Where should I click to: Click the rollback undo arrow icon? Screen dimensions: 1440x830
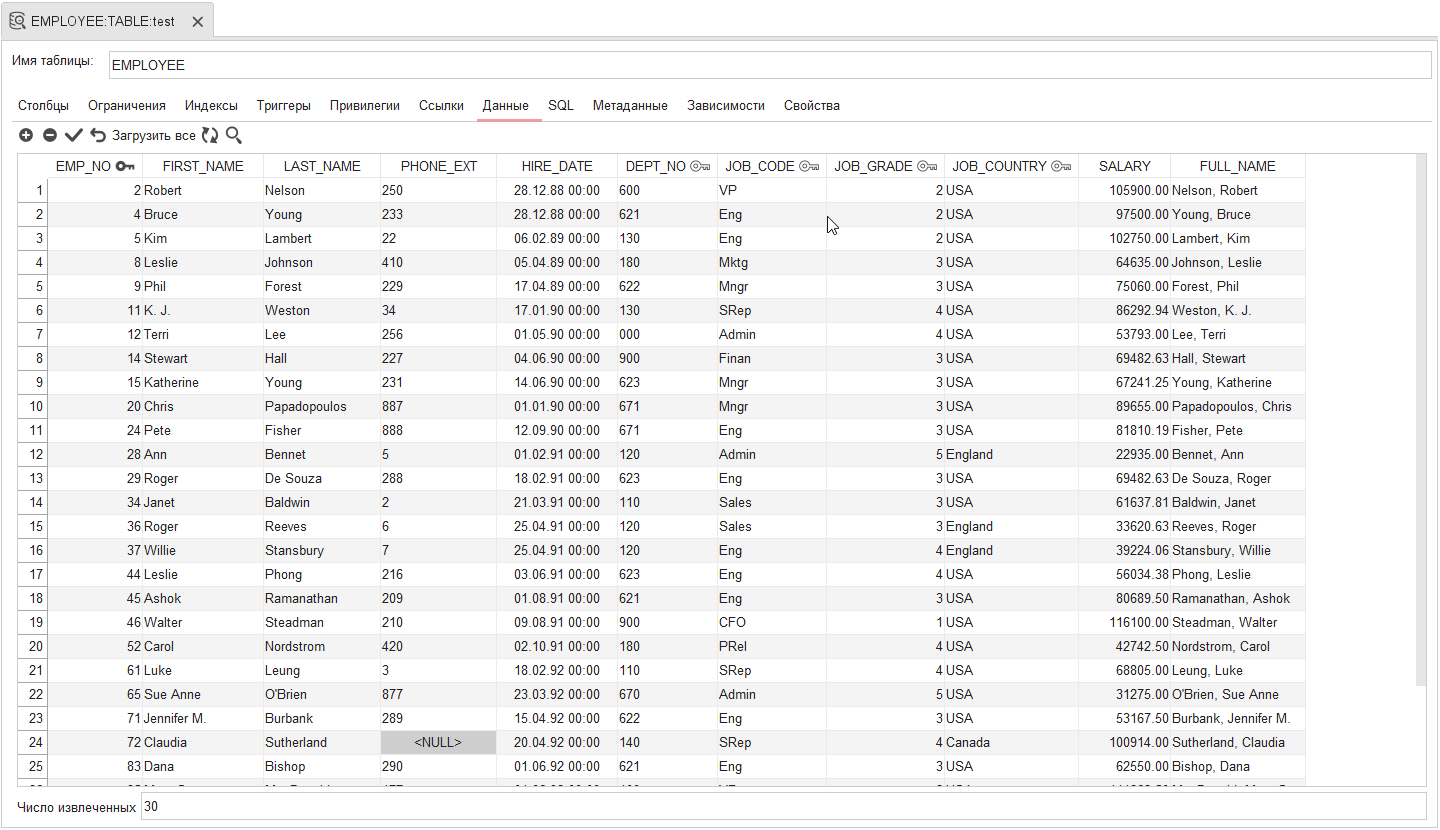[97, 135]
